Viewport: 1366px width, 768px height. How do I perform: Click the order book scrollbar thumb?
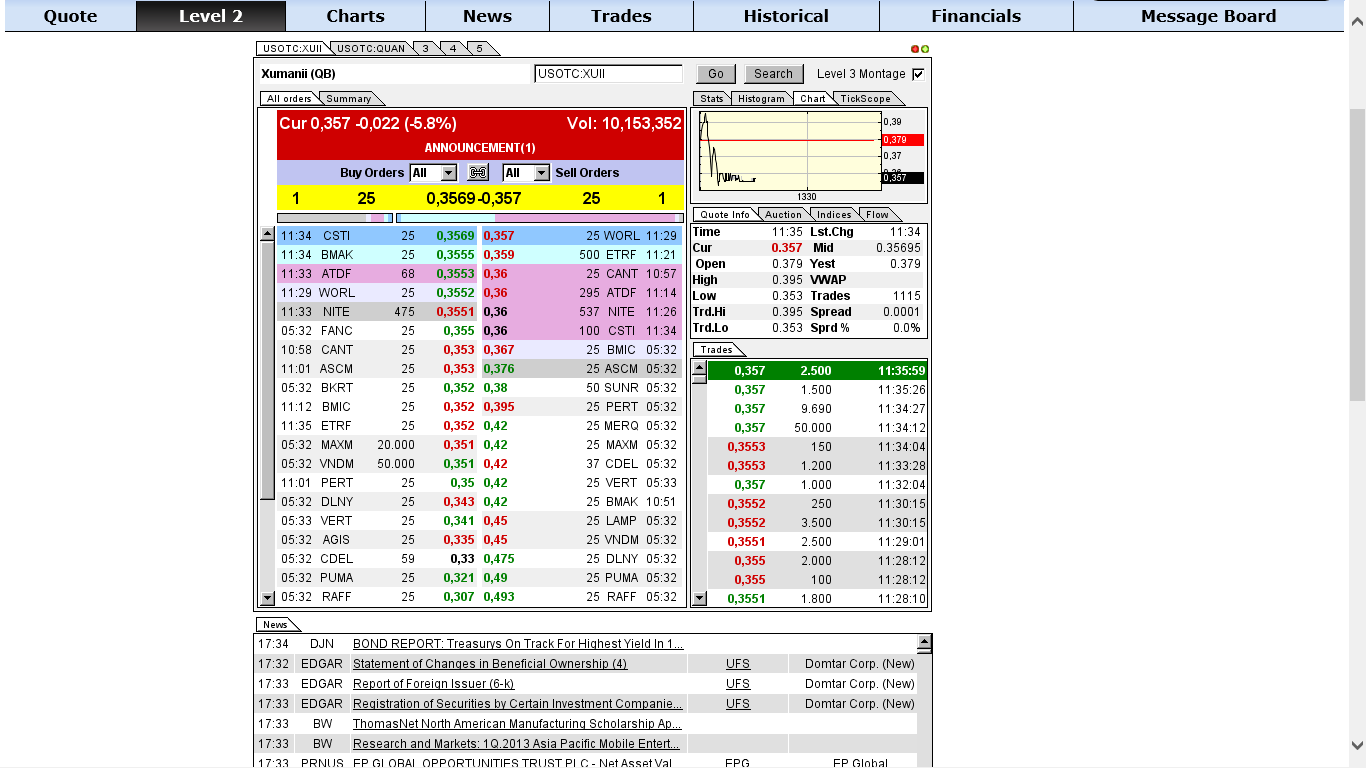coord(267,370)
